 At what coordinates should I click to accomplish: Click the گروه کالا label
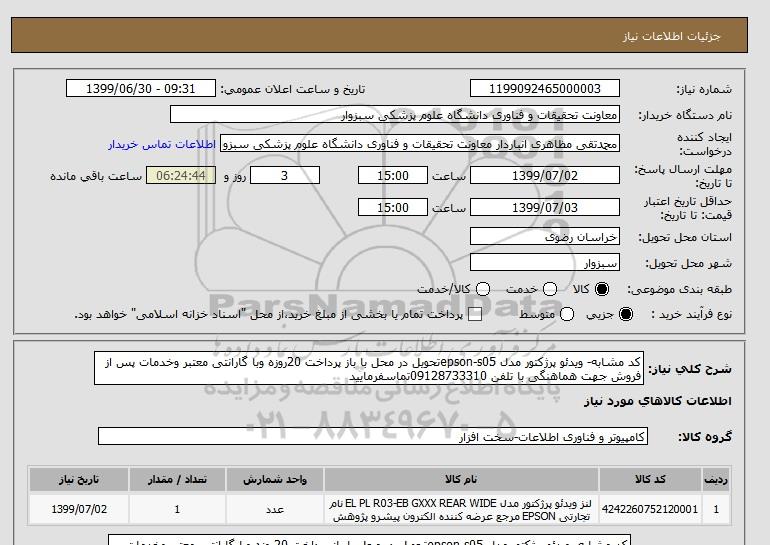tap(705, 437)
